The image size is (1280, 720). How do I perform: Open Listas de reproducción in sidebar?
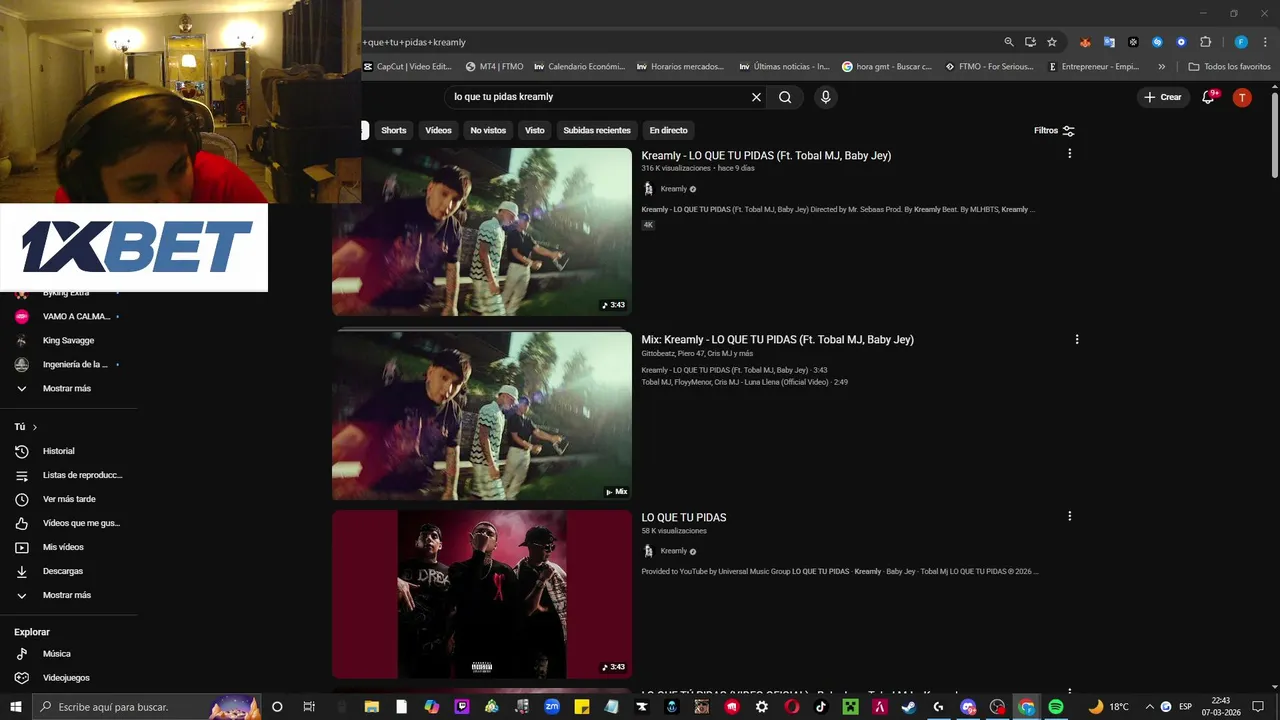pyautogui.click(x=67, y=475)
